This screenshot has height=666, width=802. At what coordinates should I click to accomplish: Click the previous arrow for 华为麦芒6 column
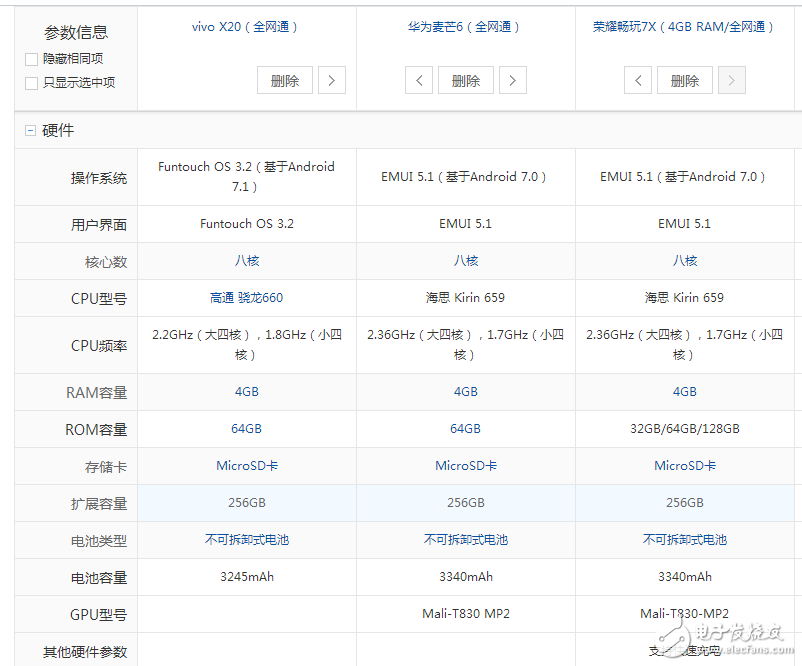click(x=419, y=80)
